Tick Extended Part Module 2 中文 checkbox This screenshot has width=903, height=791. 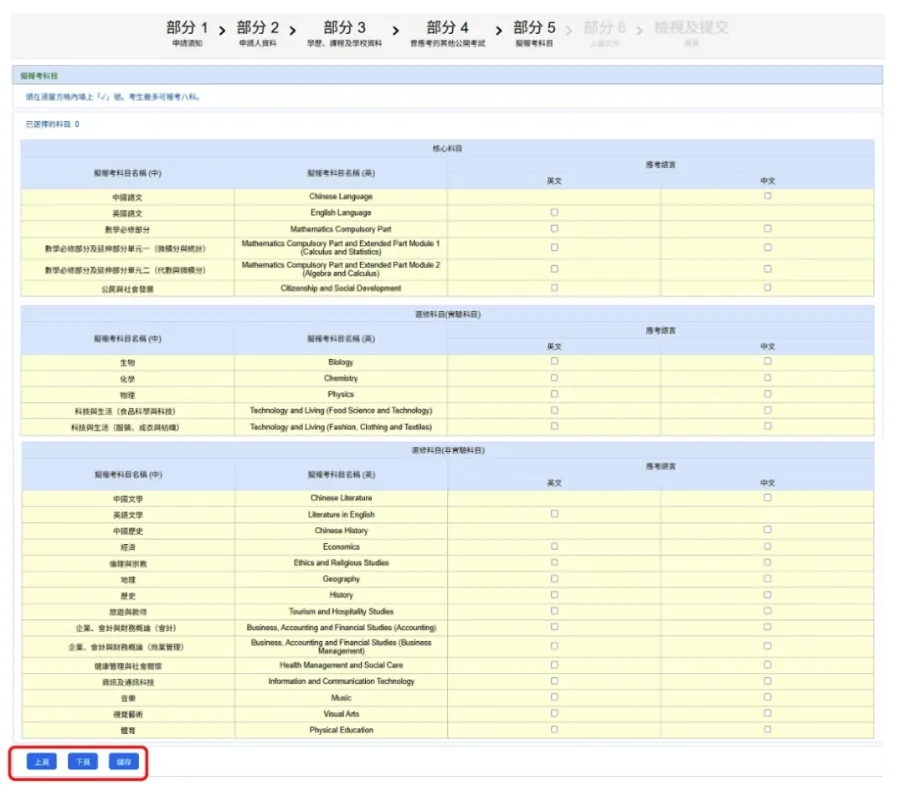(x=767, y=268)
